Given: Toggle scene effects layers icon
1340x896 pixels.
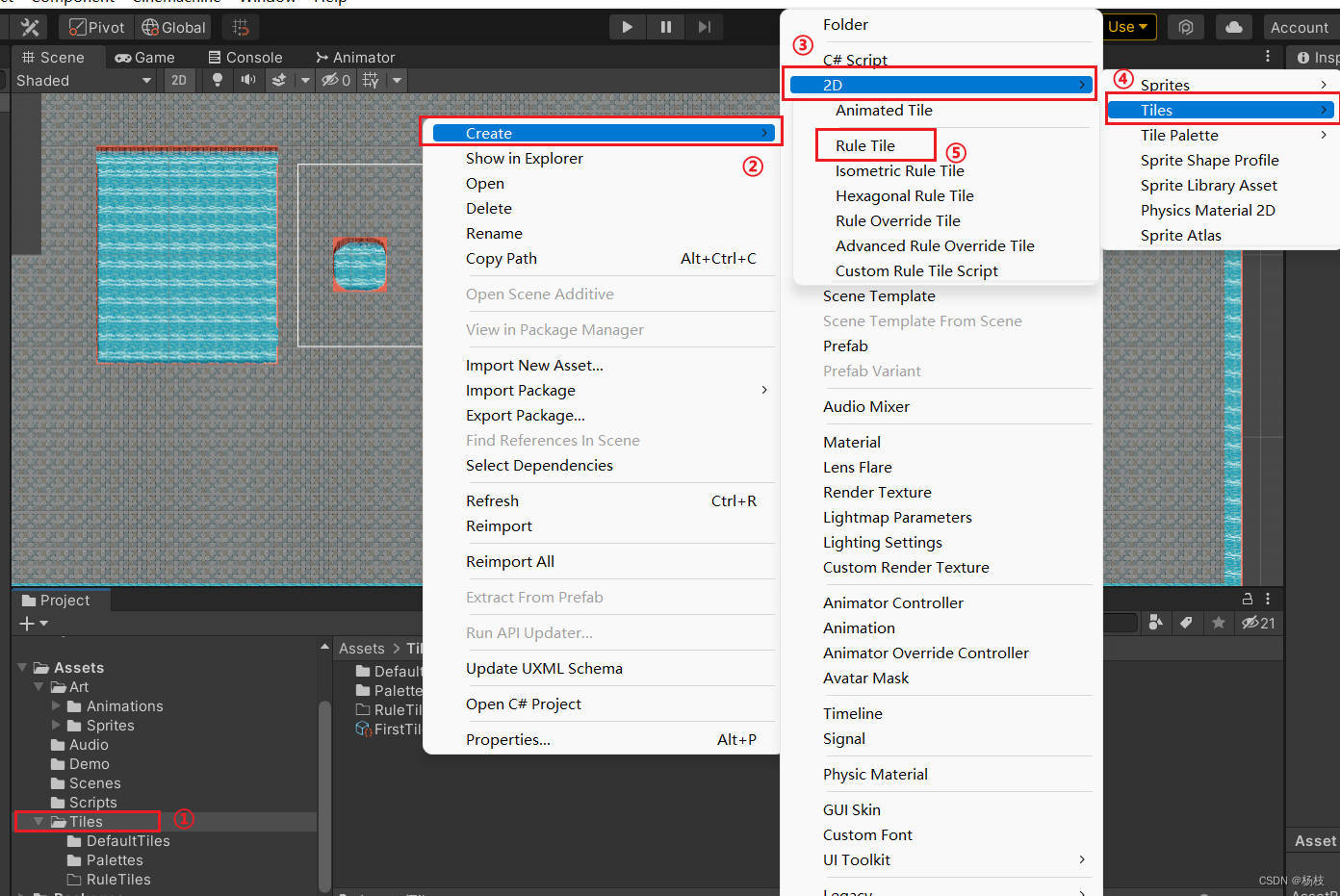Looking at the screenshot, I should pos(279,81).
